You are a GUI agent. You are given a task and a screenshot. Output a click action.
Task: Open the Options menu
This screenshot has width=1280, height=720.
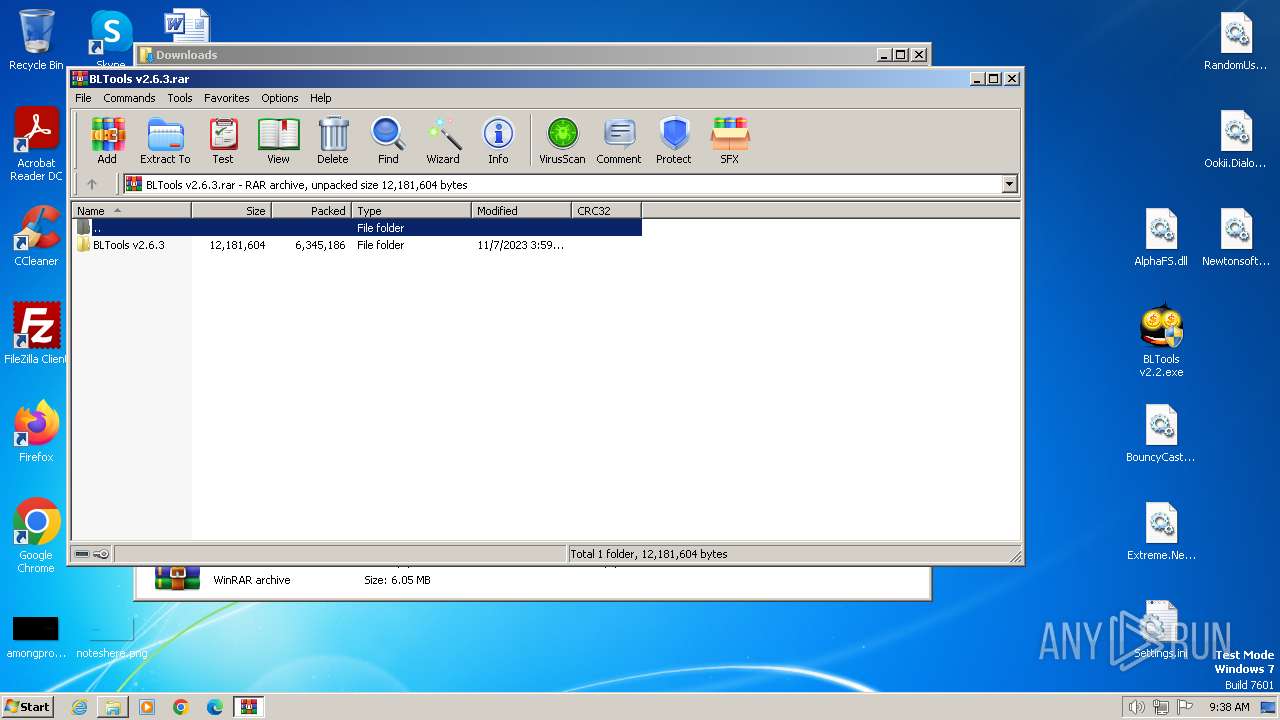tap(280, 98)
